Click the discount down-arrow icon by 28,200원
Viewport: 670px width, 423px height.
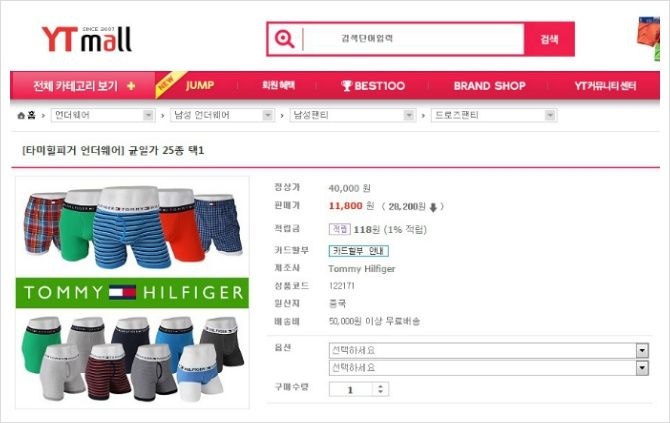click(433, 207)
